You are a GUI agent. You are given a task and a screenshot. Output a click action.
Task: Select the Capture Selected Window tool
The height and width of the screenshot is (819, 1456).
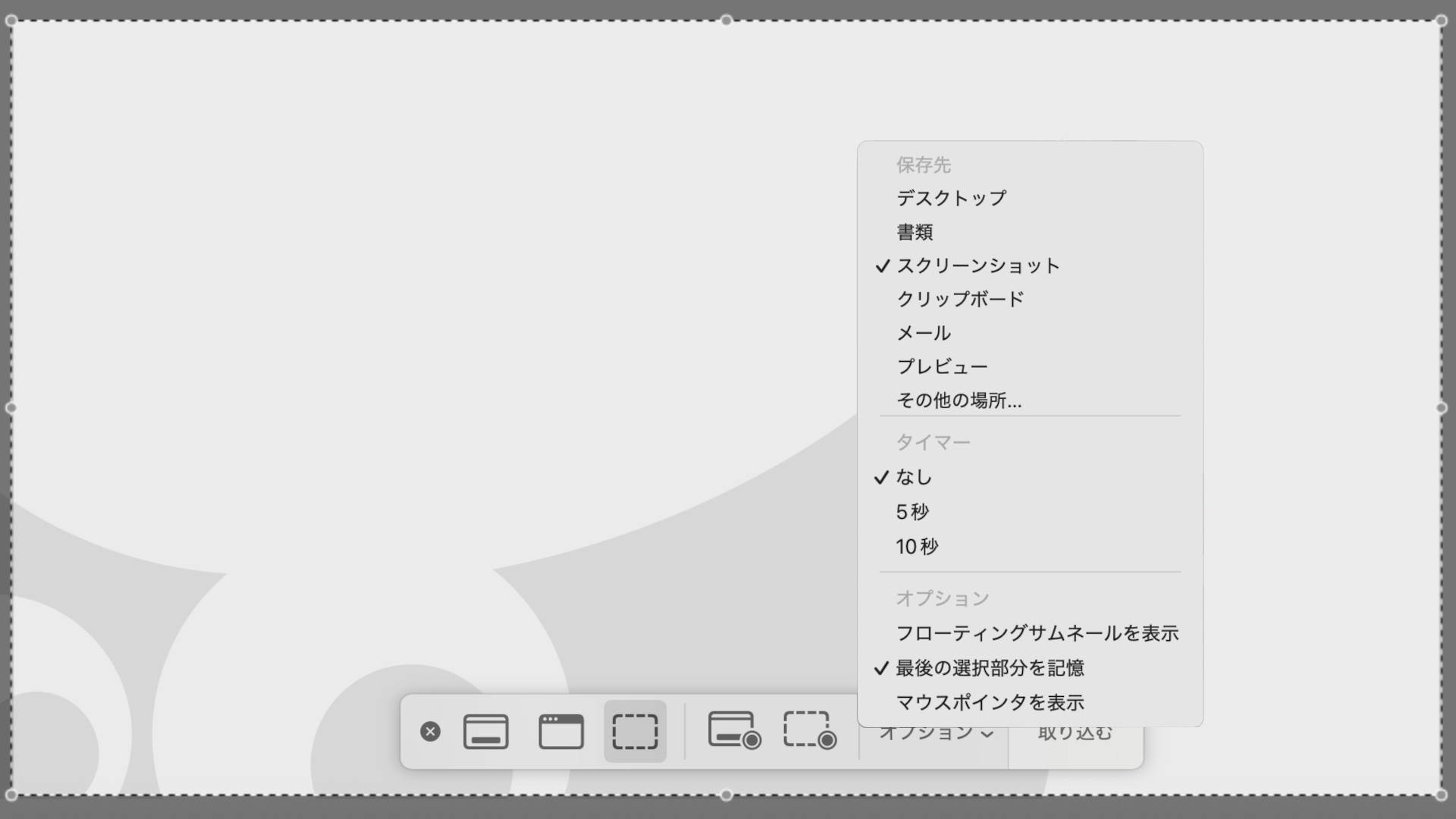click(x=560, y=731)
